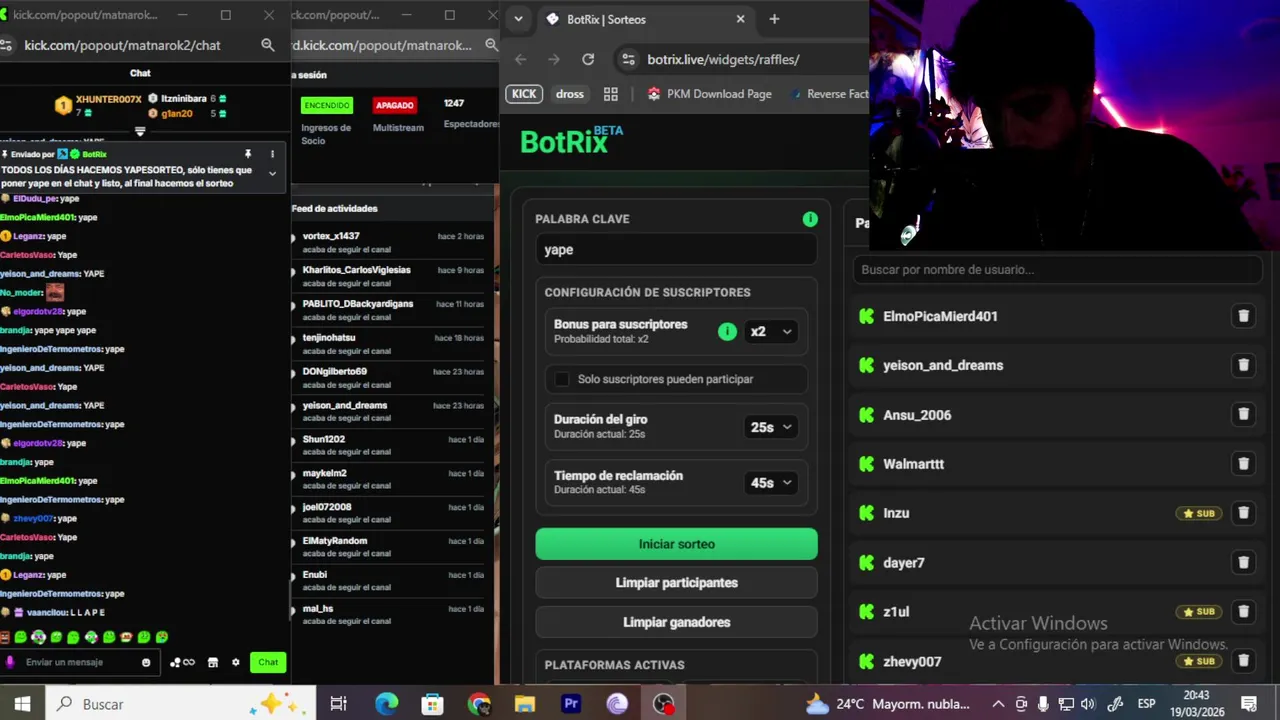The image size is (1280, 720).
Task: Click the Buscar por nombre de usuario field
Action: coord(1057,270)
